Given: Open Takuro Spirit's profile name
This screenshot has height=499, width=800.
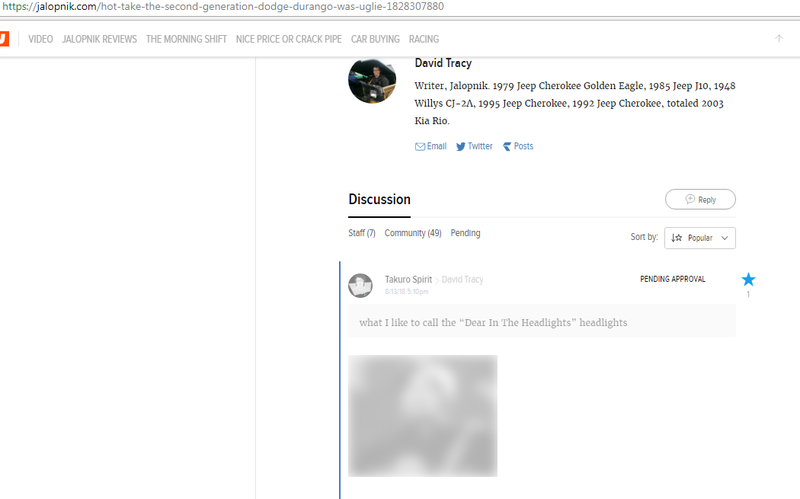Looking at the screenshot, I should [x=408, y=280].
